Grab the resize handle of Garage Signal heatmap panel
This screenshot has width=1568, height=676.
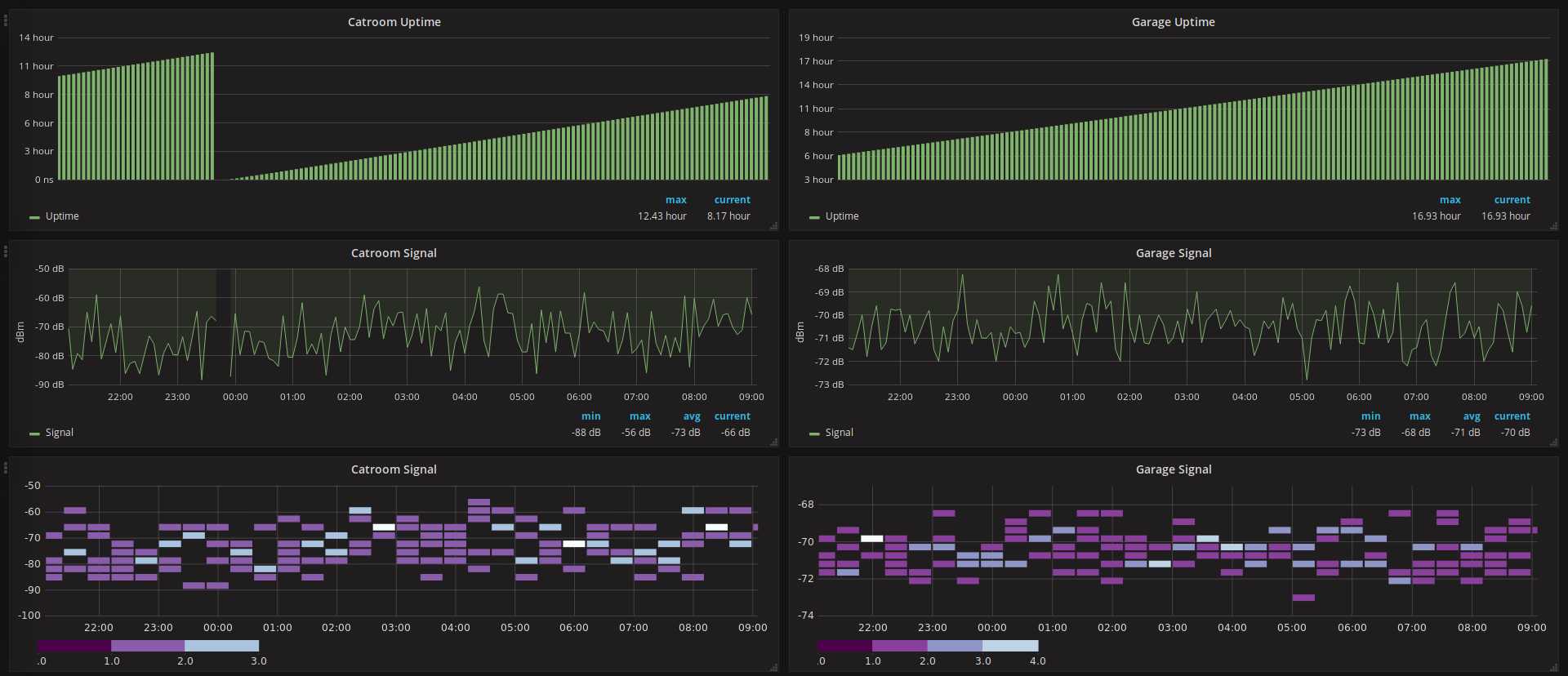(x=1553, y=667)
